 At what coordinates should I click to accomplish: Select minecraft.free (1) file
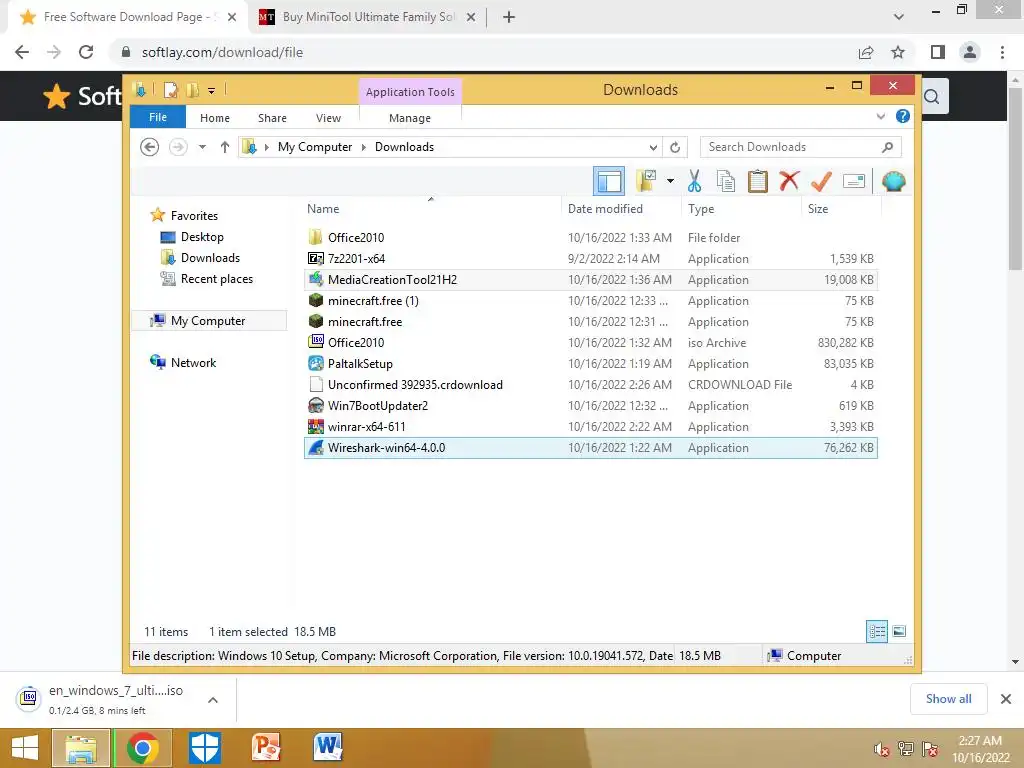pyautogui.click(x=590, y=300)
